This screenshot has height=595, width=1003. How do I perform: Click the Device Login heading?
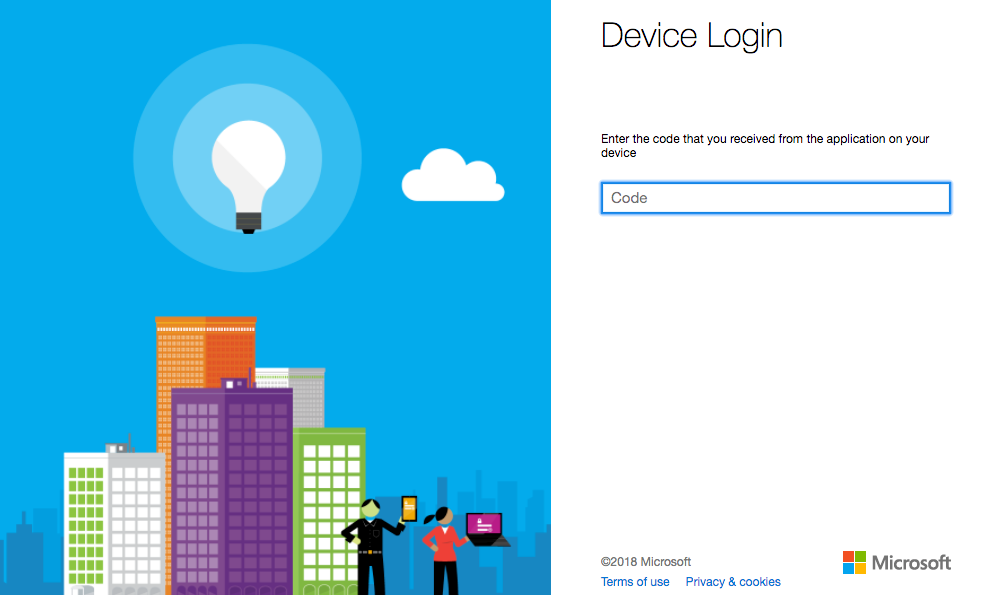pyautogui.click(x=691, y=36)
